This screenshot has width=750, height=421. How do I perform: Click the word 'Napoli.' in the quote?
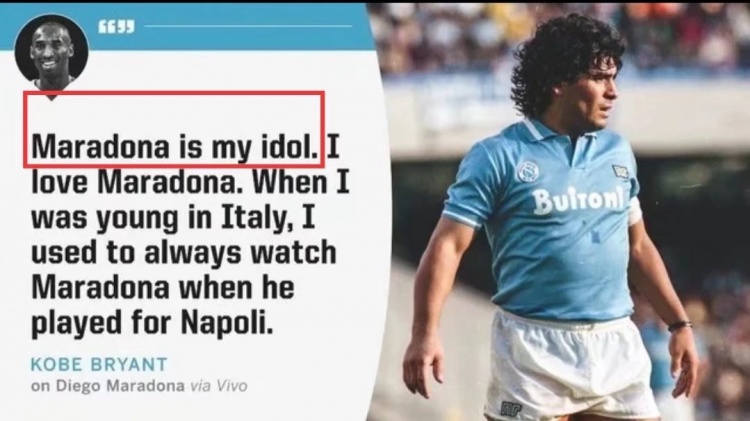(227, 323)
